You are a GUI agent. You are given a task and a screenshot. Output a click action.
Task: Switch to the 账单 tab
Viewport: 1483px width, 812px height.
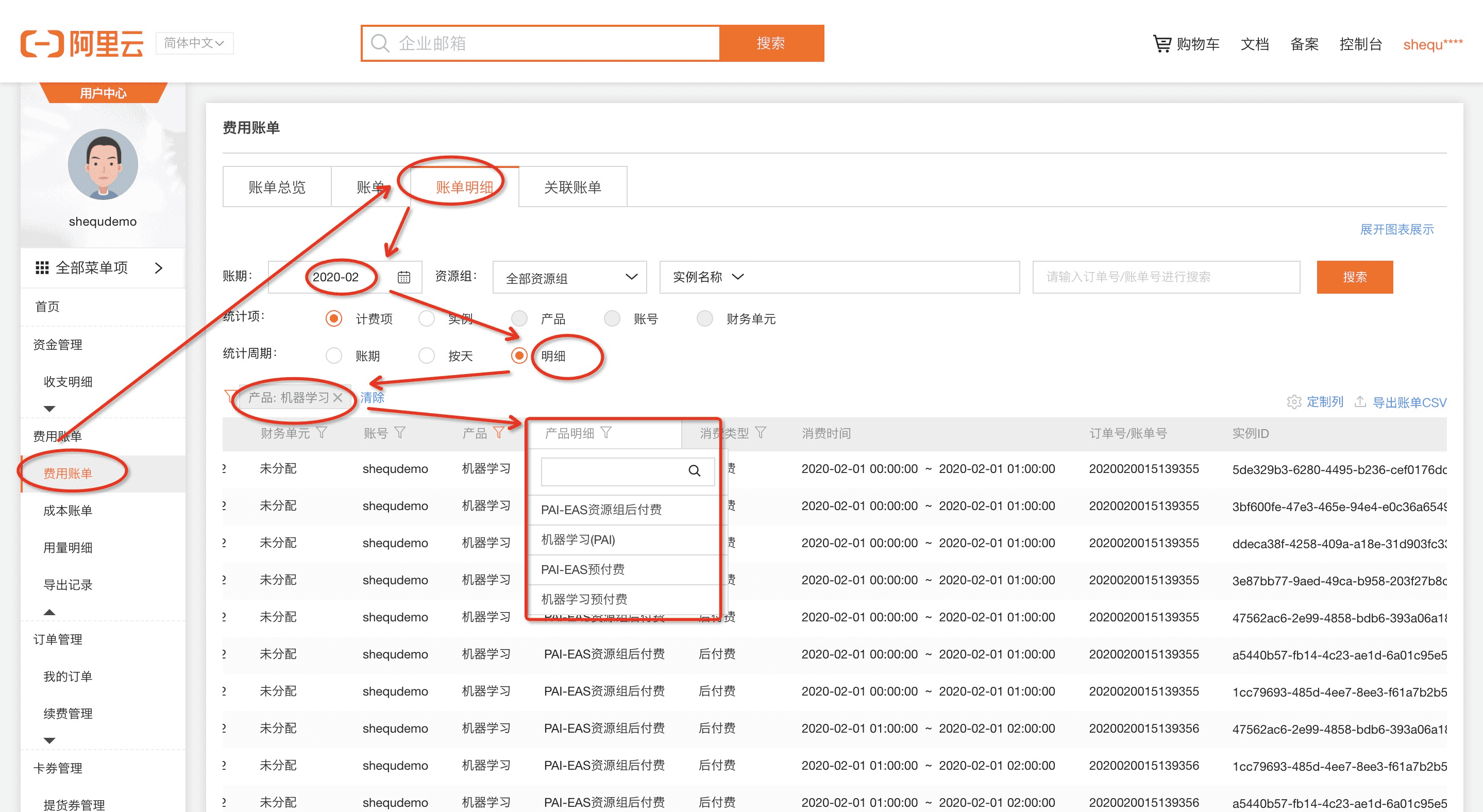[371, 187]
